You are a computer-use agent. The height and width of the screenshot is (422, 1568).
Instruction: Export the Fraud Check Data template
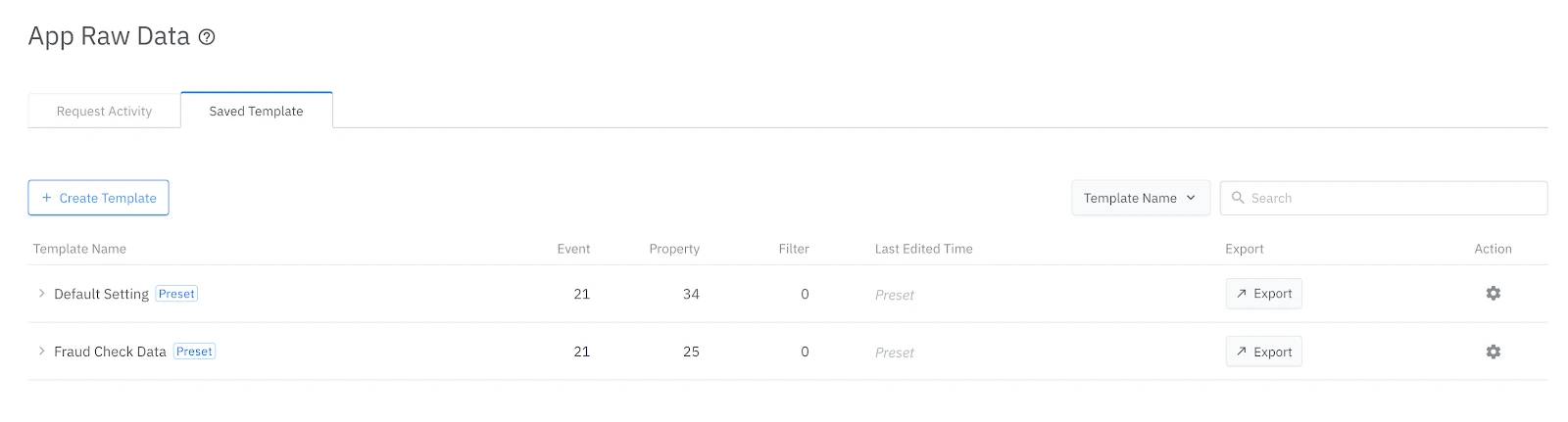click(1263, 352)
